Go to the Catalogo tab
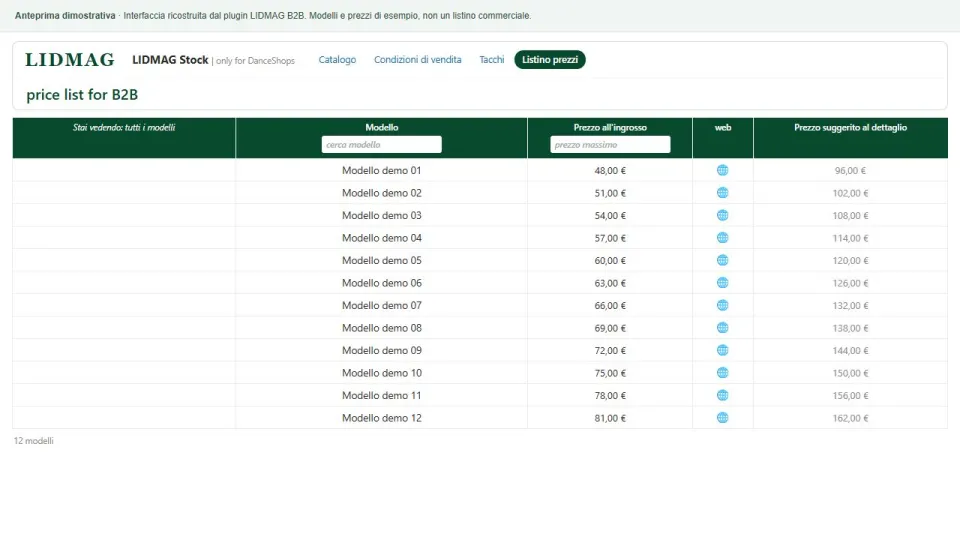The width and height of the screenshot is (960, 540). click(x=337, y=59)
